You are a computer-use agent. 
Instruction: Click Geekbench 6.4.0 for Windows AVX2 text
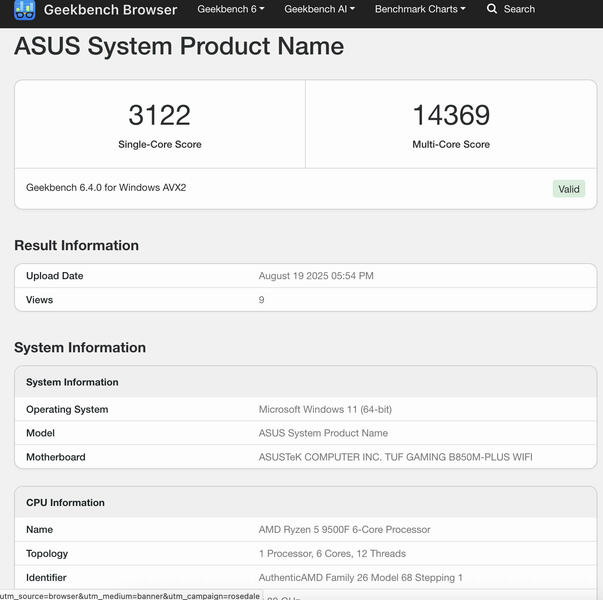[106, 188]
